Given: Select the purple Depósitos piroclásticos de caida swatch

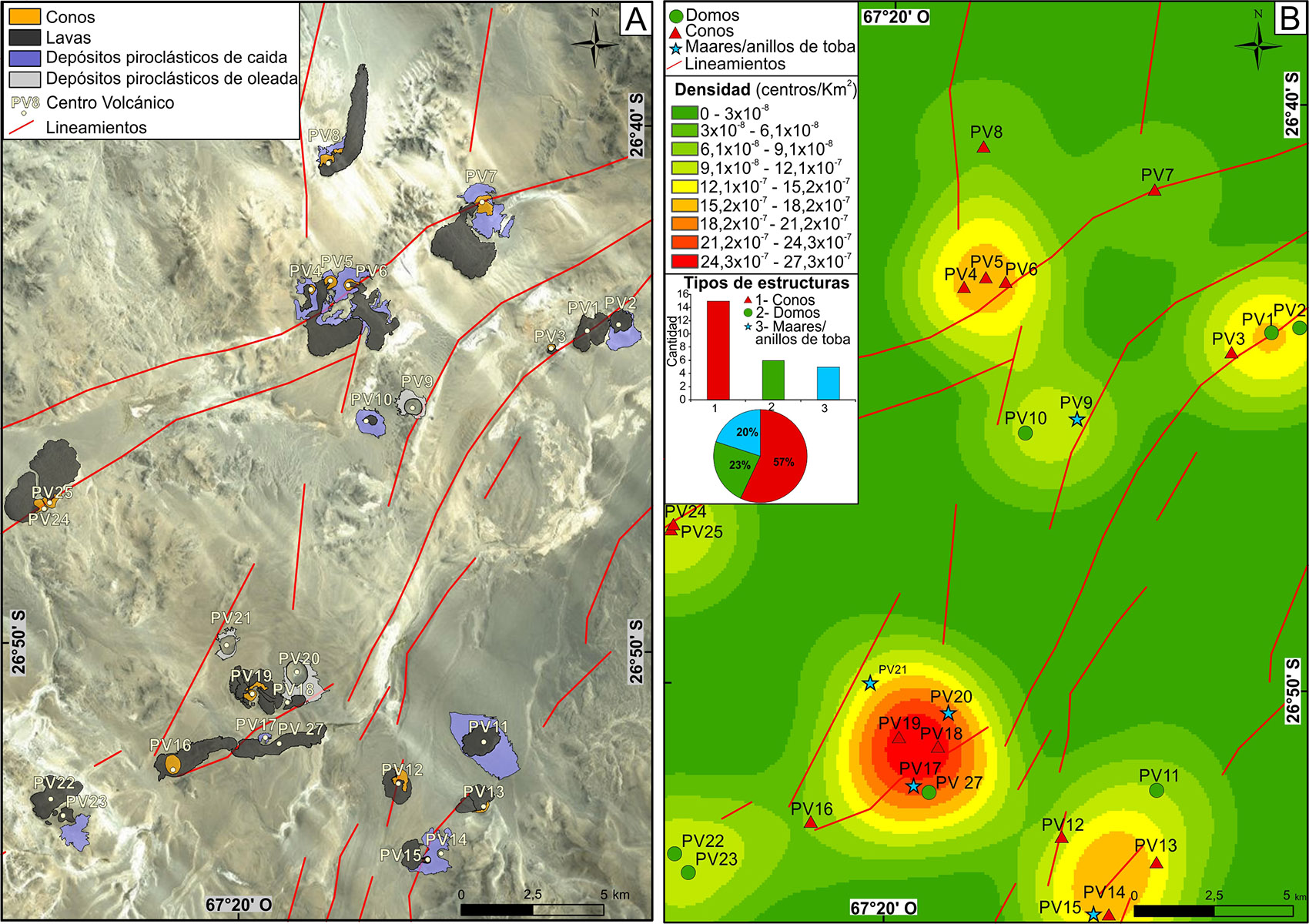Looking at the screenshot, I should 24,58.
